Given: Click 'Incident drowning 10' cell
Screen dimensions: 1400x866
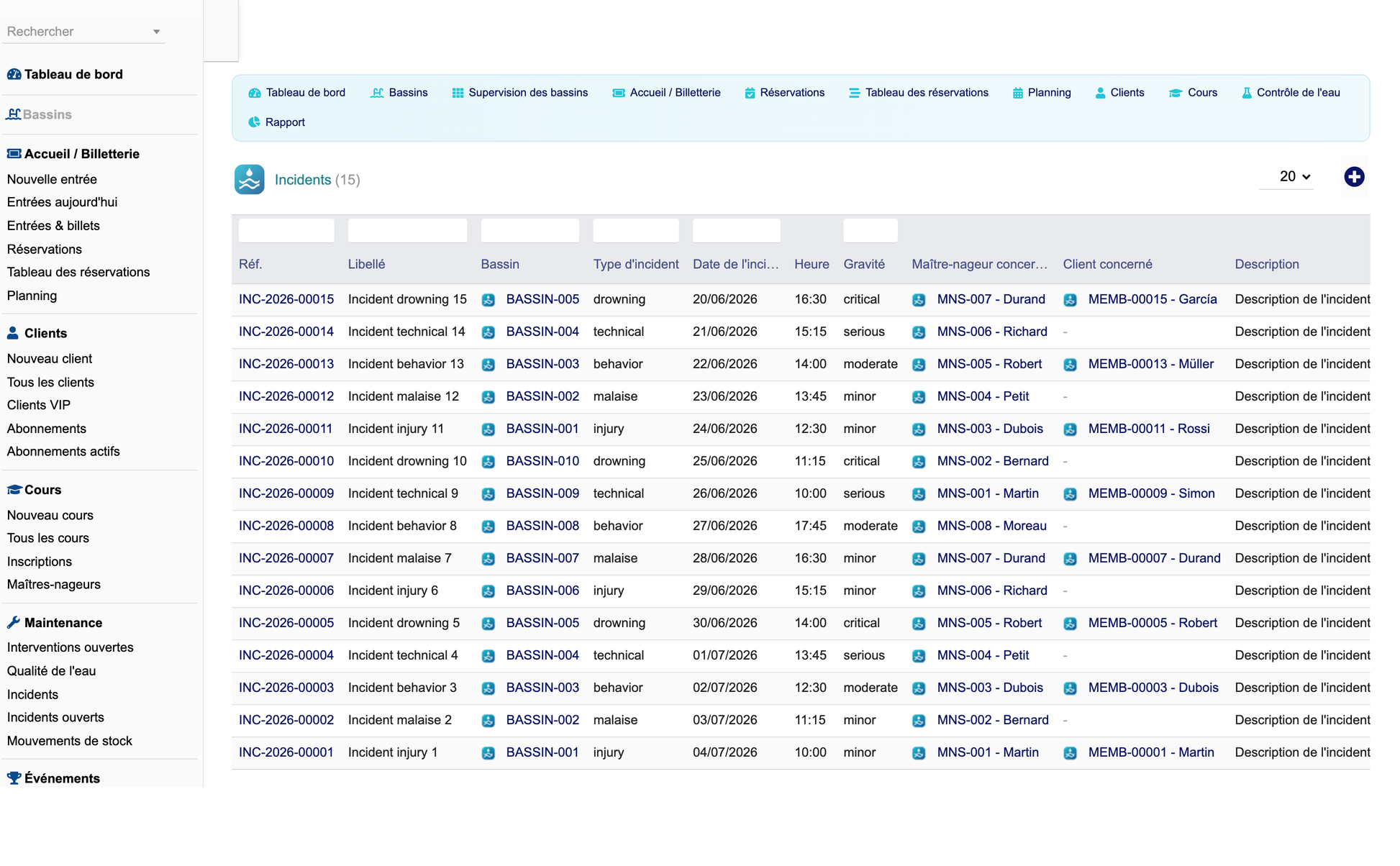Looking at the screenshot, I should click(407, 461).
